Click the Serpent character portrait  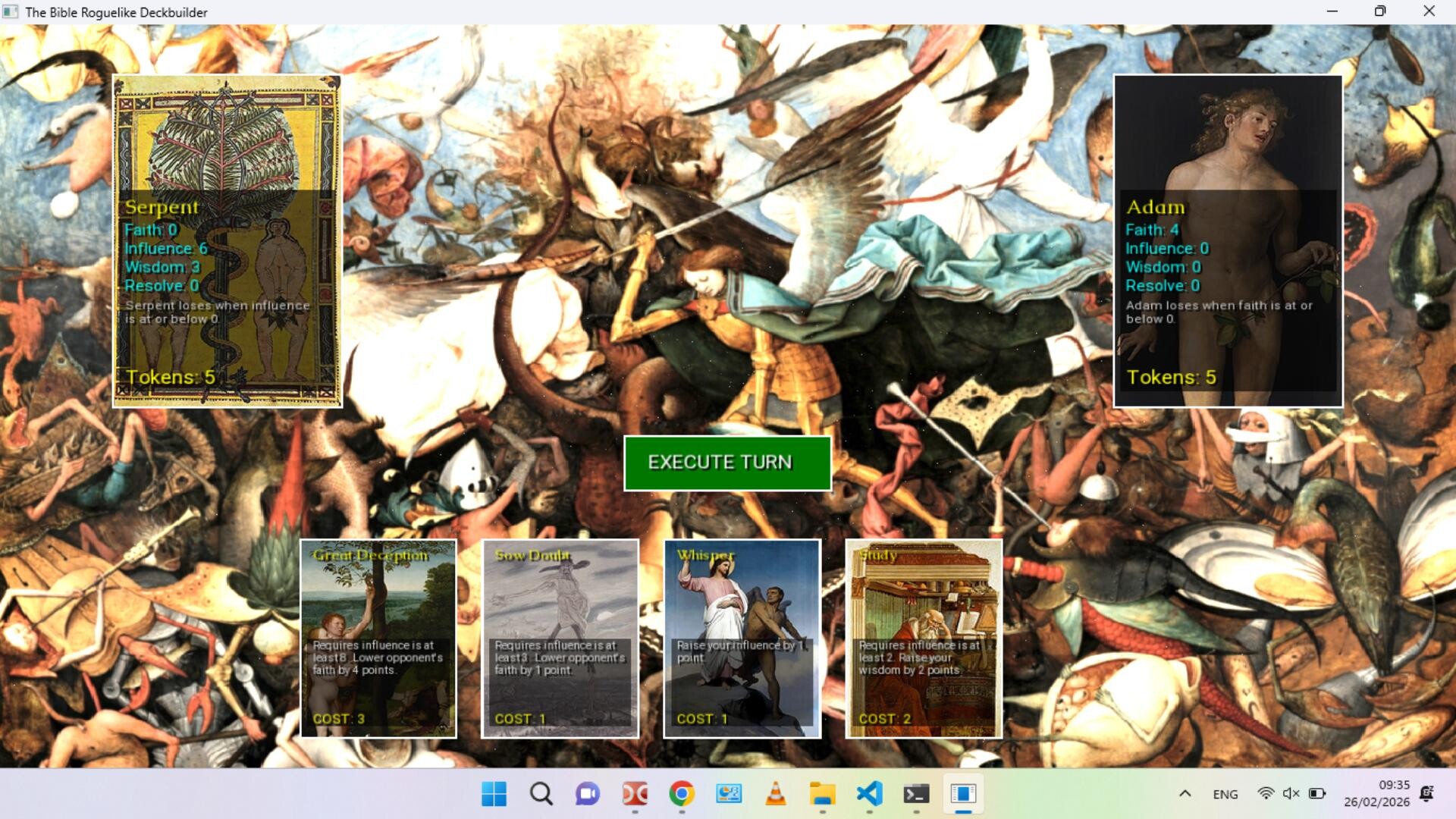pyautogui.click(x=227, y=241)
